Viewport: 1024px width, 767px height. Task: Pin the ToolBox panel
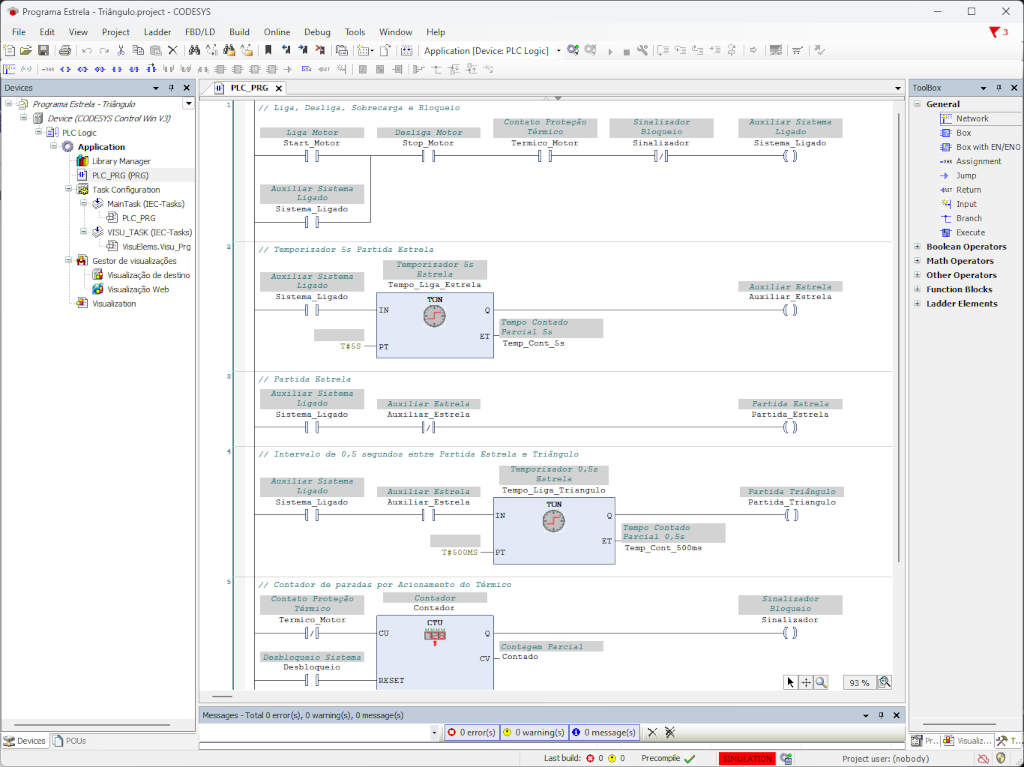coord(999,88)
